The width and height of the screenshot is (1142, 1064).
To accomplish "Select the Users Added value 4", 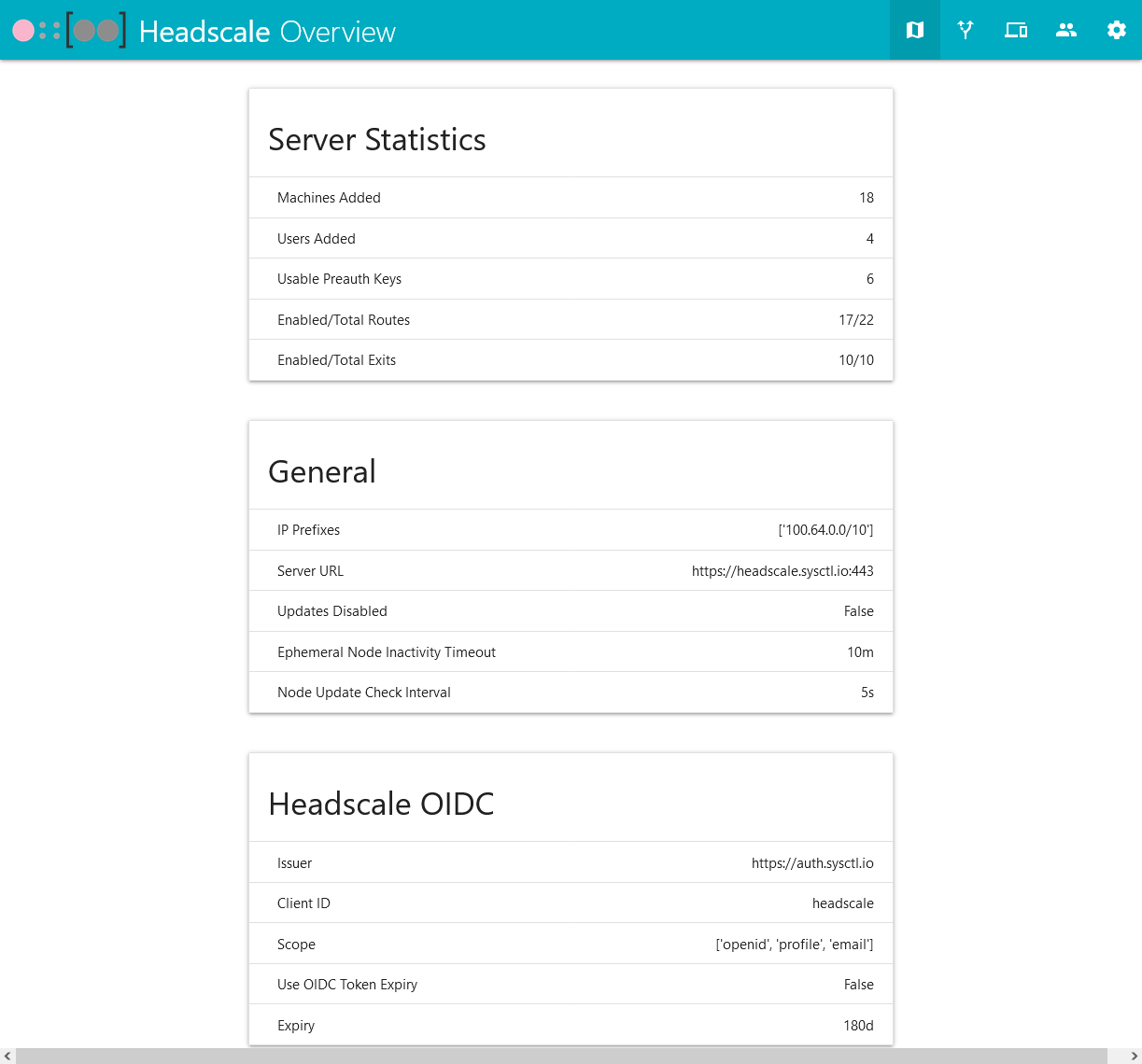I will (870, 239).
